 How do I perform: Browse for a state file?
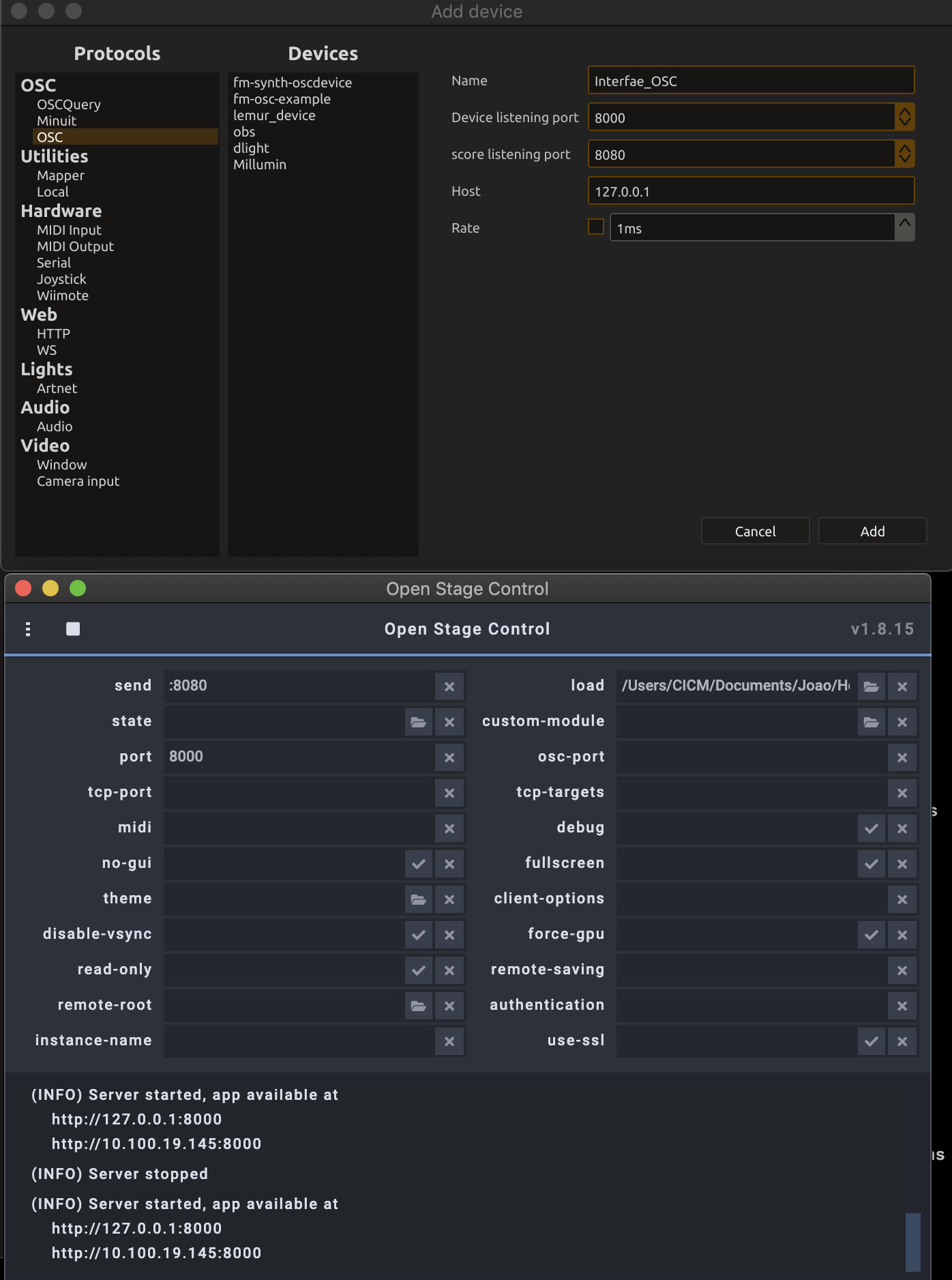[419, 722]
